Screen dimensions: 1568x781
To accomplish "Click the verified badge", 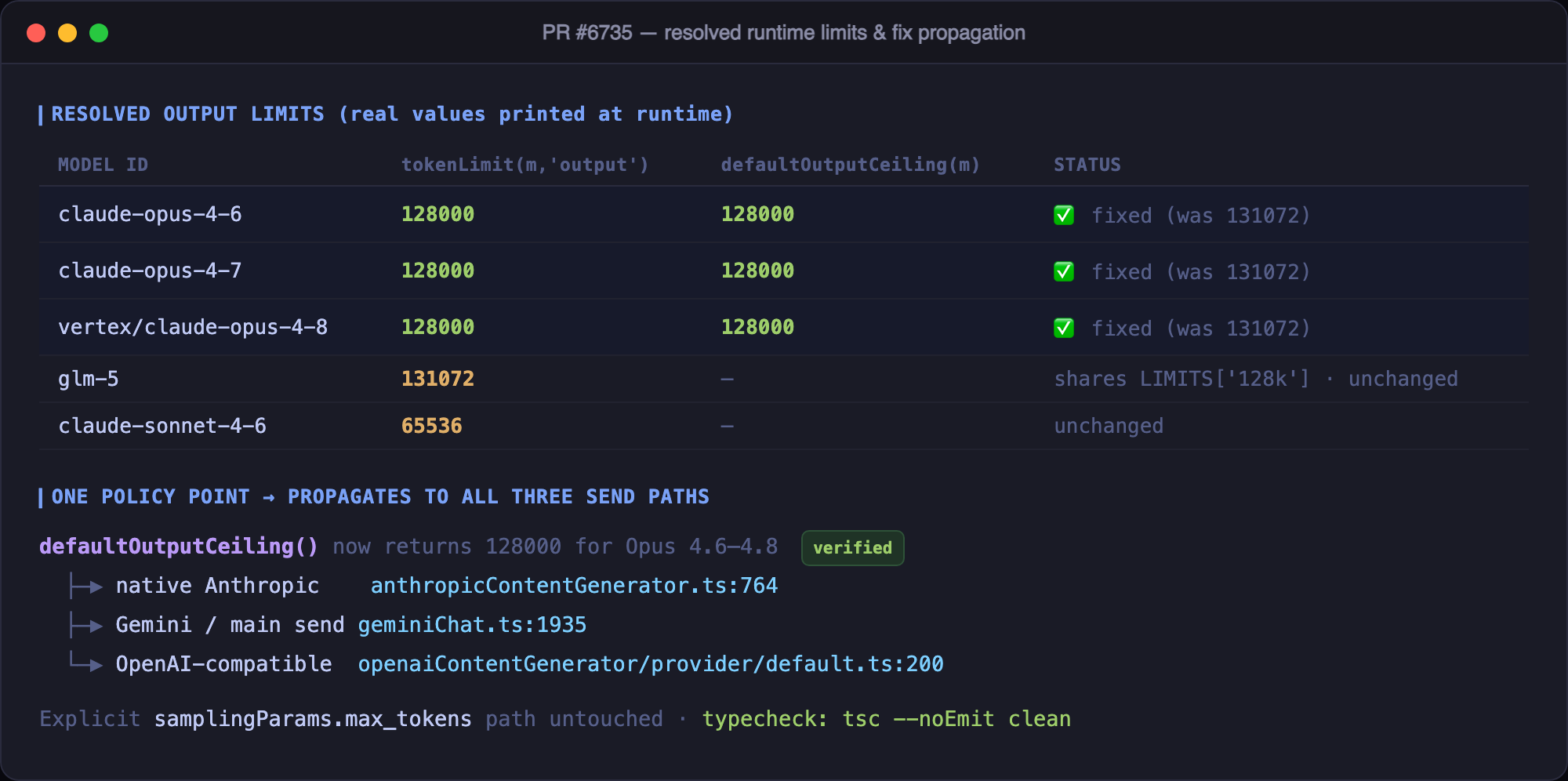I will [x=852, y=547].
